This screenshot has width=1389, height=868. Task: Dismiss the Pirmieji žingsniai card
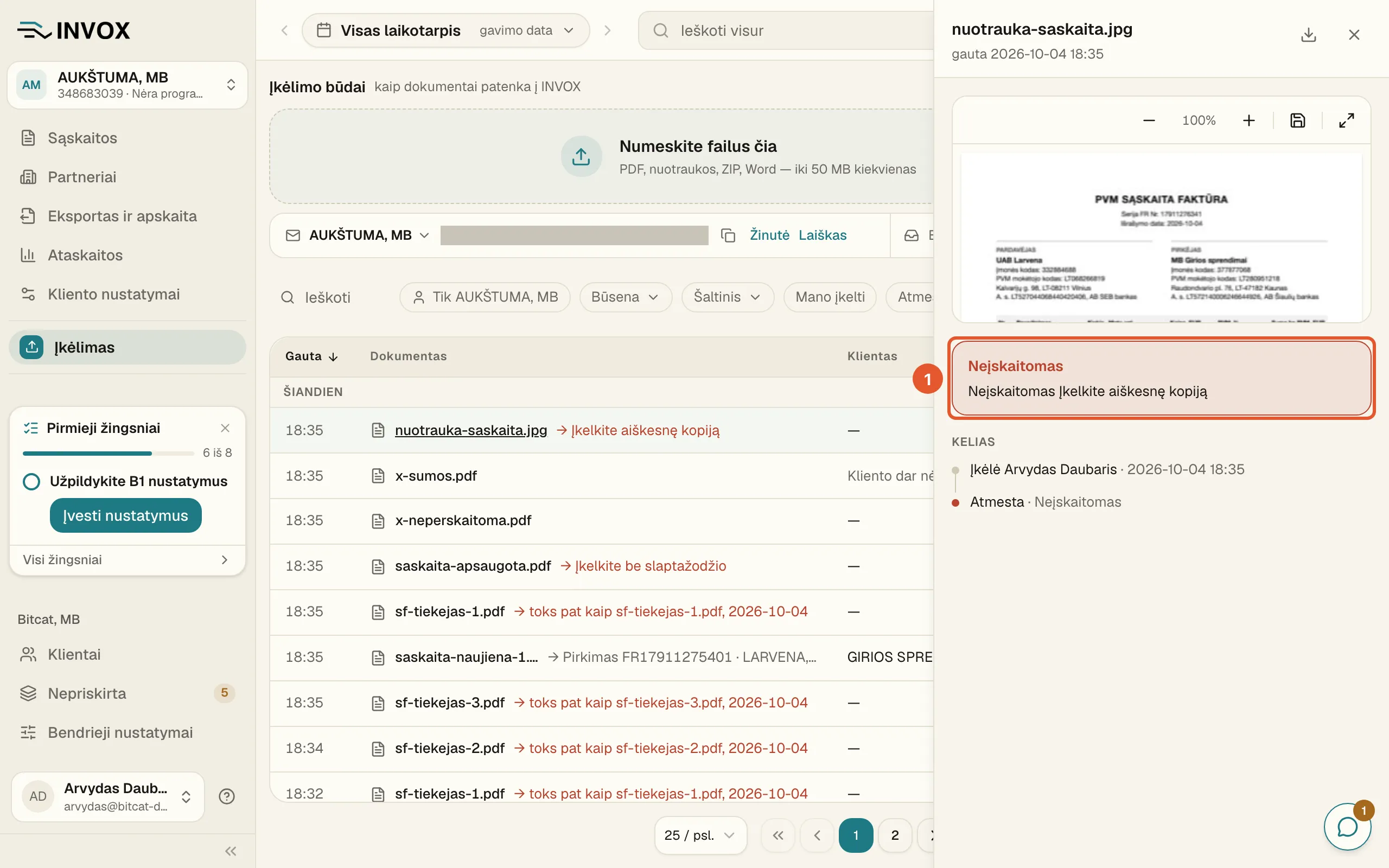tap(225, 428)
